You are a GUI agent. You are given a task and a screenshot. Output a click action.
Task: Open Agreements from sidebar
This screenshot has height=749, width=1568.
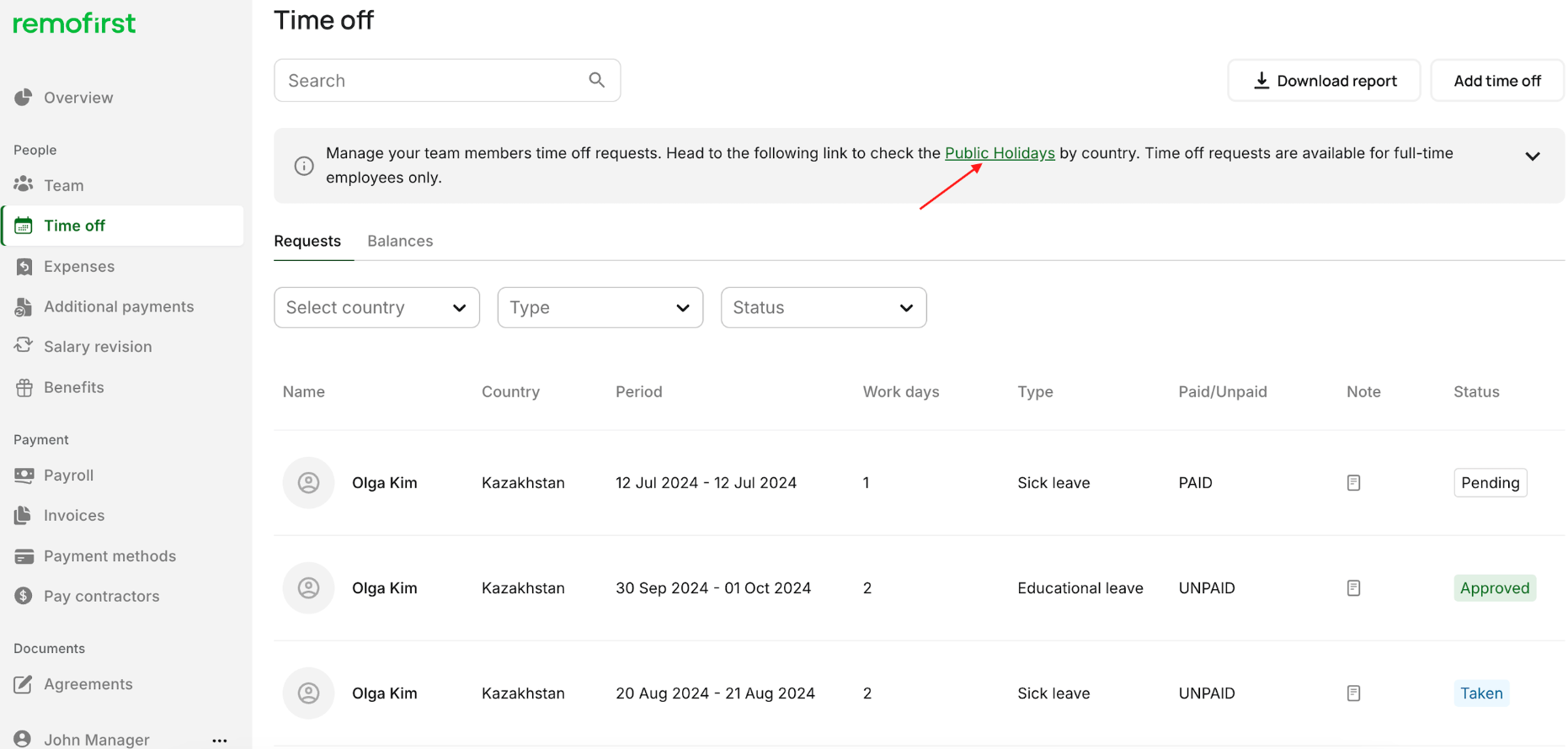[x=88, y=684]
